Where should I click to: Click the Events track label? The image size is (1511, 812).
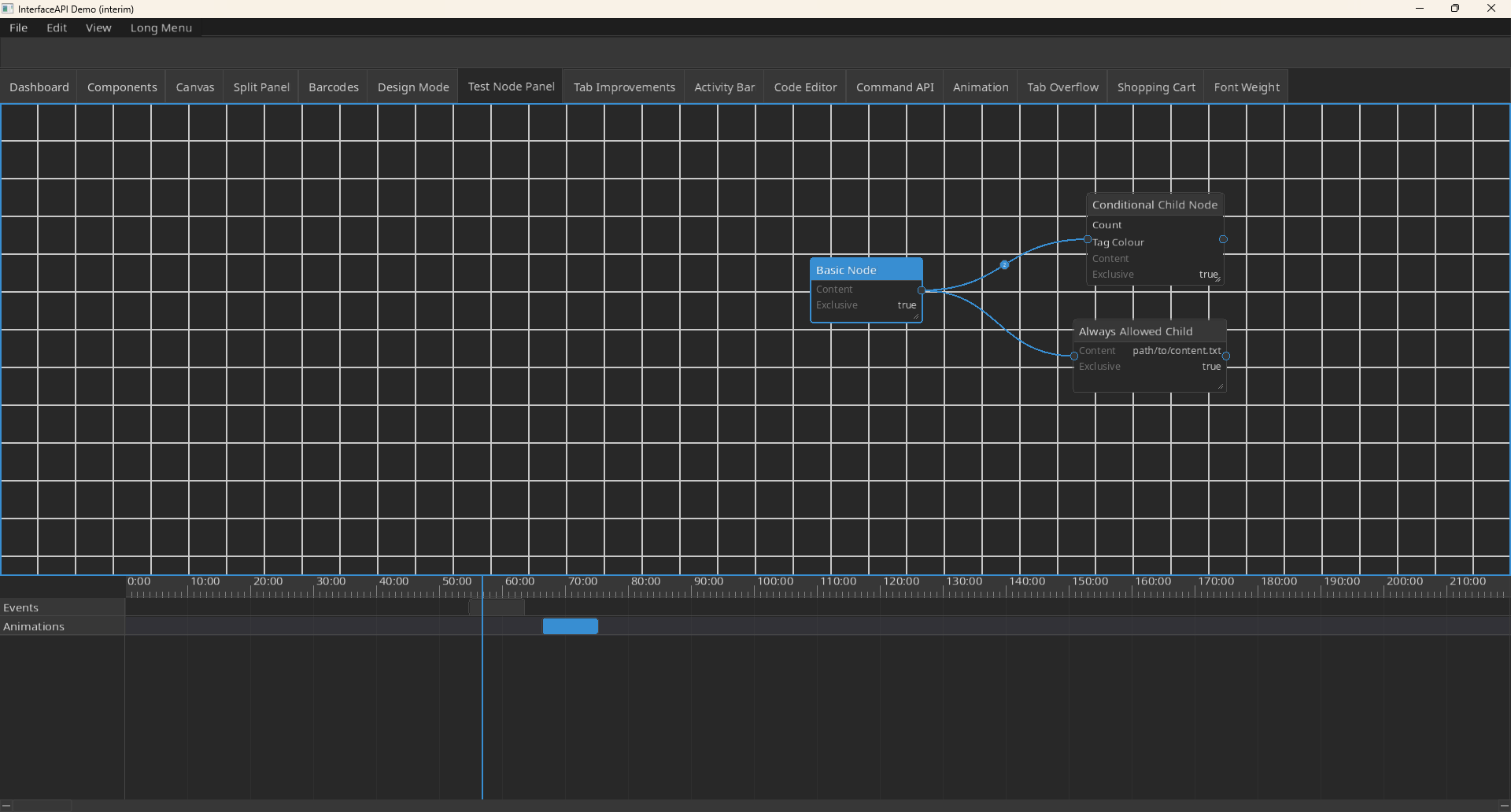[x=62, y=607]
